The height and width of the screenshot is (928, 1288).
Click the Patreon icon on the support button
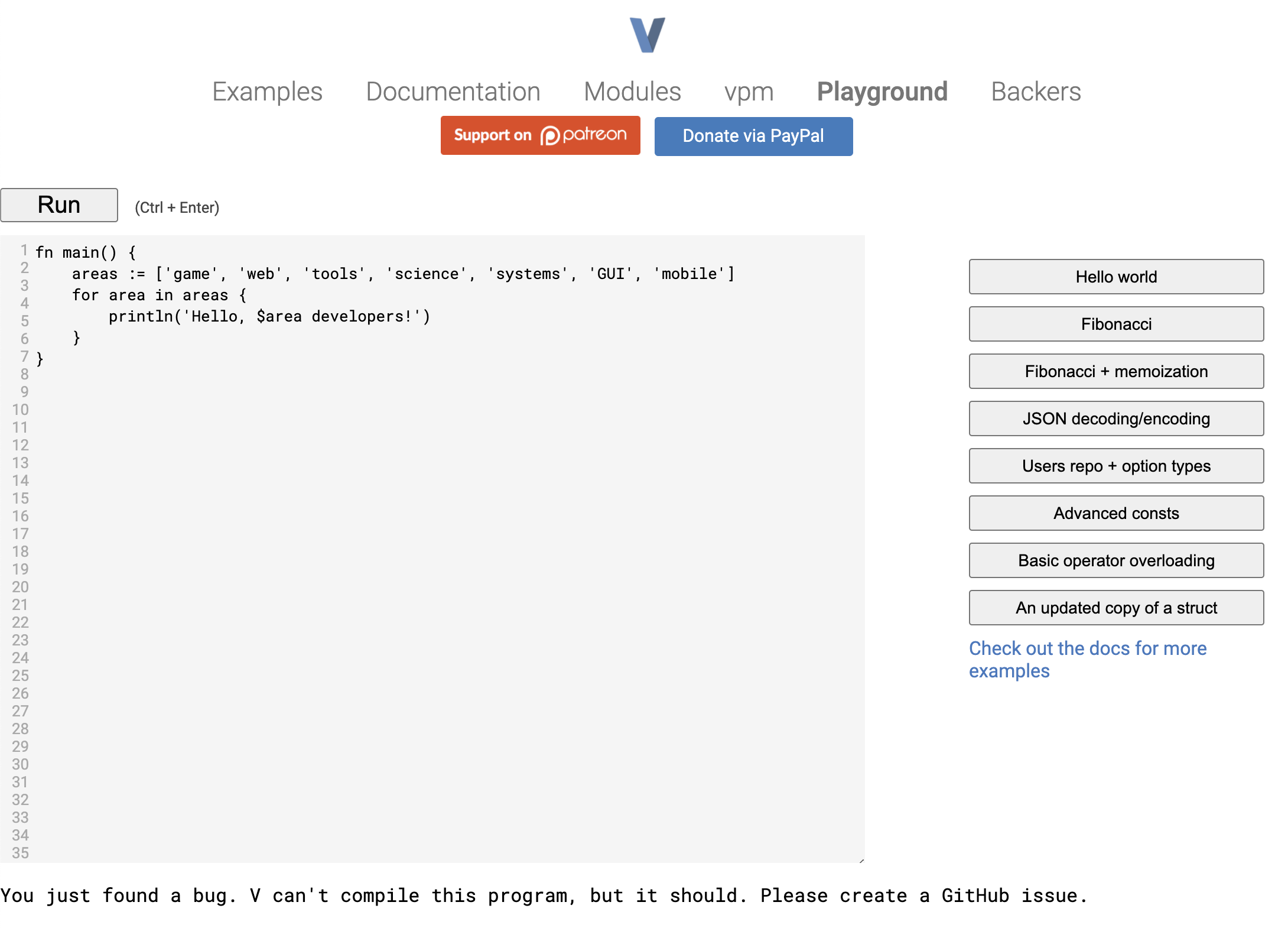(551, 135)
